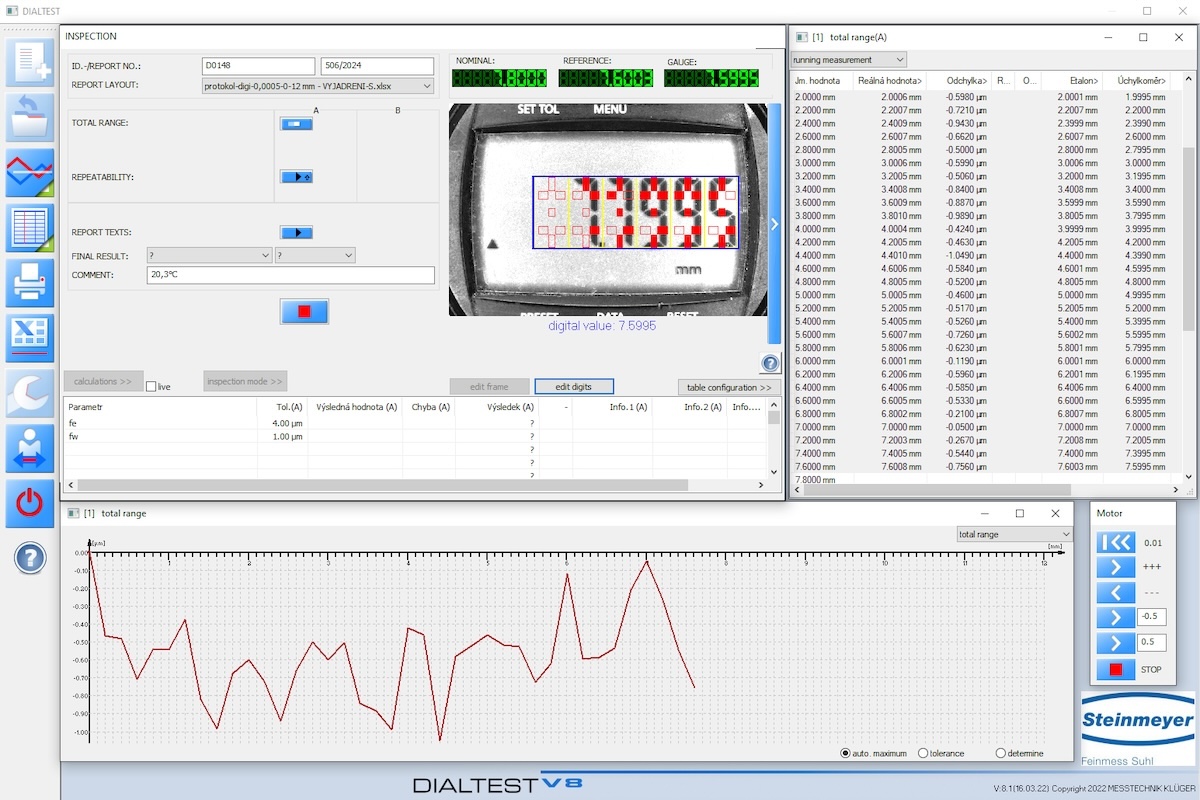Minimize the total range chart window
Screen dimensions: 1200x800
(x=984, y=513)
